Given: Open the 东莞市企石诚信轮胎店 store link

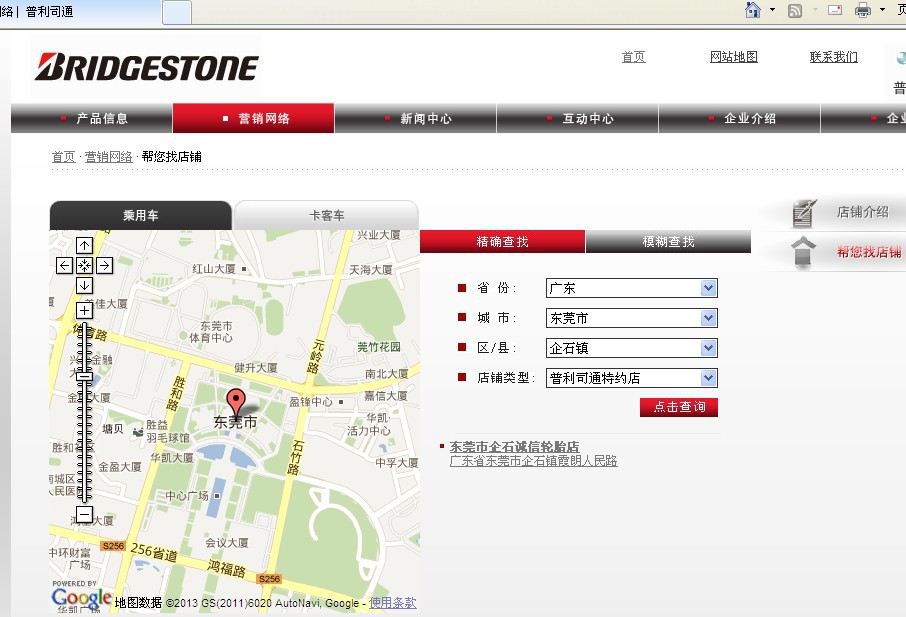Looking at the screenshot, I should (514, 446).
